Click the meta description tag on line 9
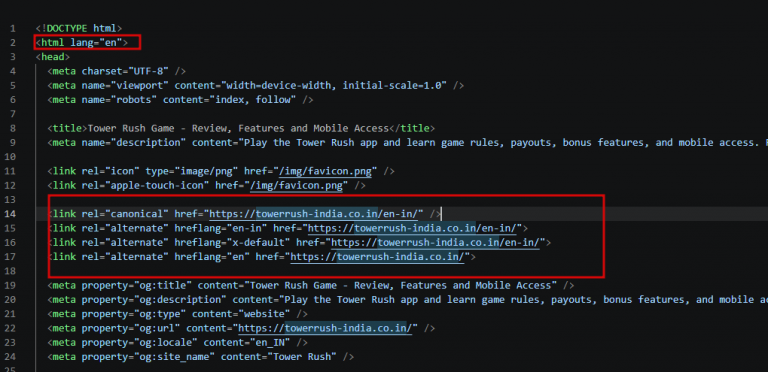768x372 pixels. (408, 142)
